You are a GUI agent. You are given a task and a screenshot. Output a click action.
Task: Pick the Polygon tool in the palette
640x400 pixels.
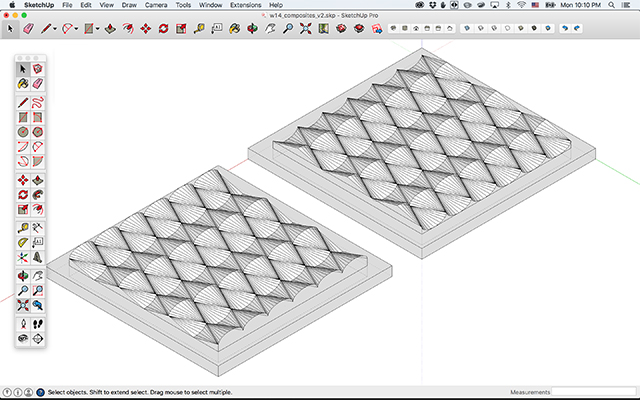click(38, 132)
